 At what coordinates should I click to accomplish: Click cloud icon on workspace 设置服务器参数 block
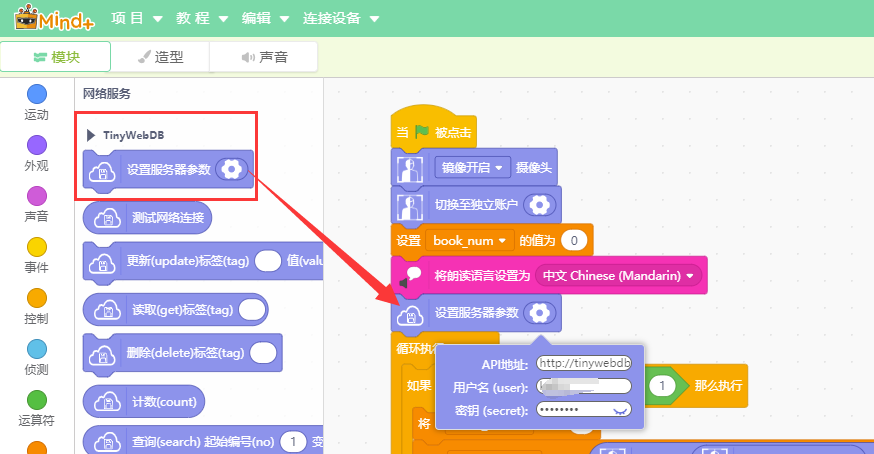point(410,315)
